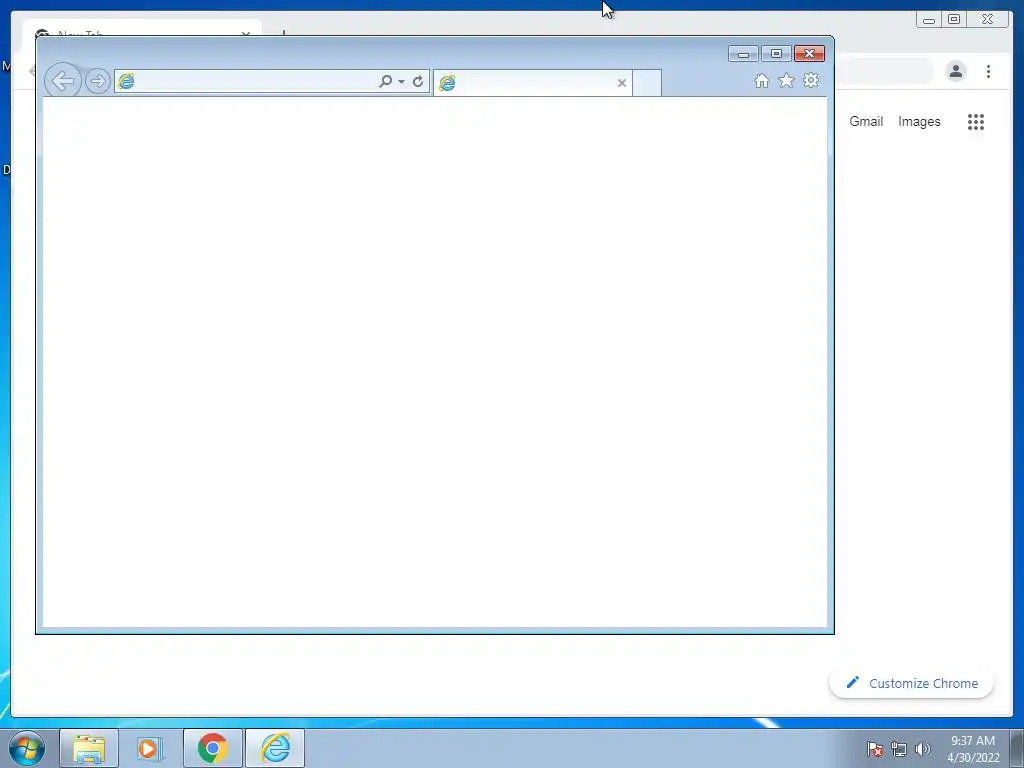Close the Internet Explorer tab
Viewport: 1024px width, 768px height.
[622, 83]
